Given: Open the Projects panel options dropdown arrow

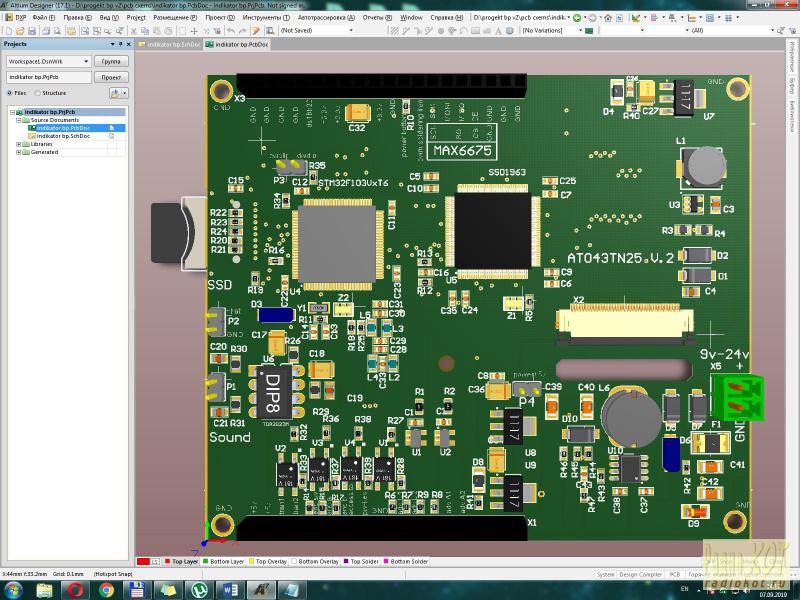Looking at the screenshot, I should point(112,44).
